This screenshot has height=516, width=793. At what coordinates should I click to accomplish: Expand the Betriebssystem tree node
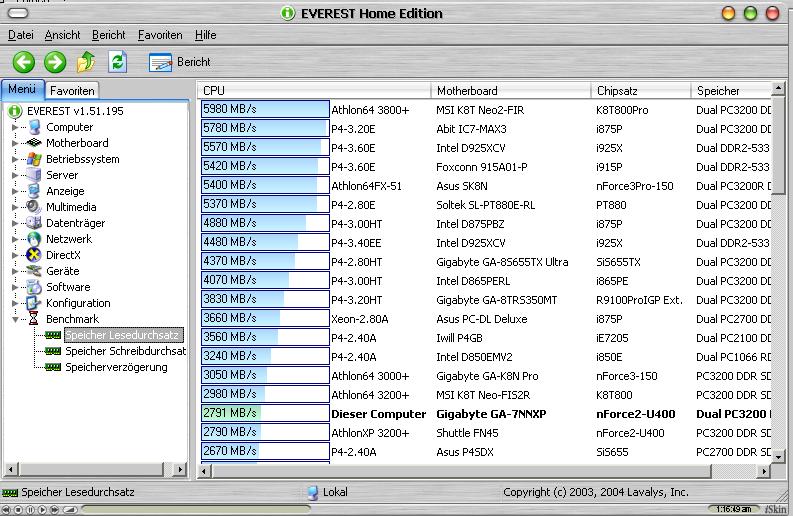[15, 159]
